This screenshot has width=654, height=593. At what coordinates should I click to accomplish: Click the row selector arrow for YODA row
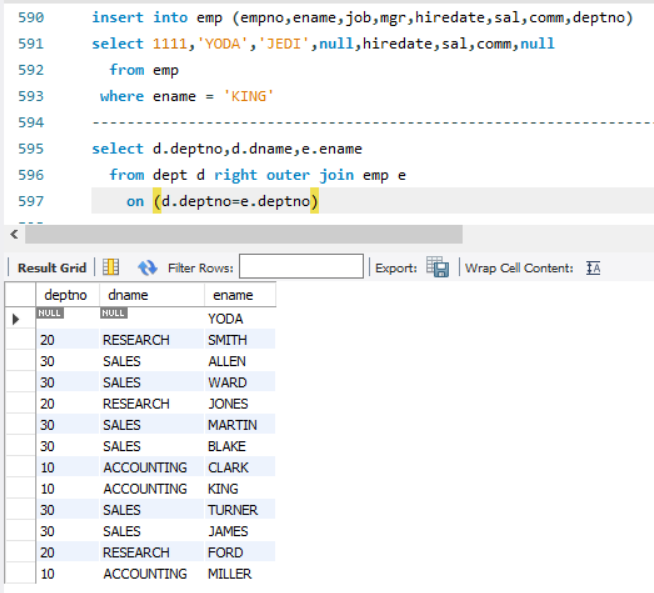click(x=16, y=319)
